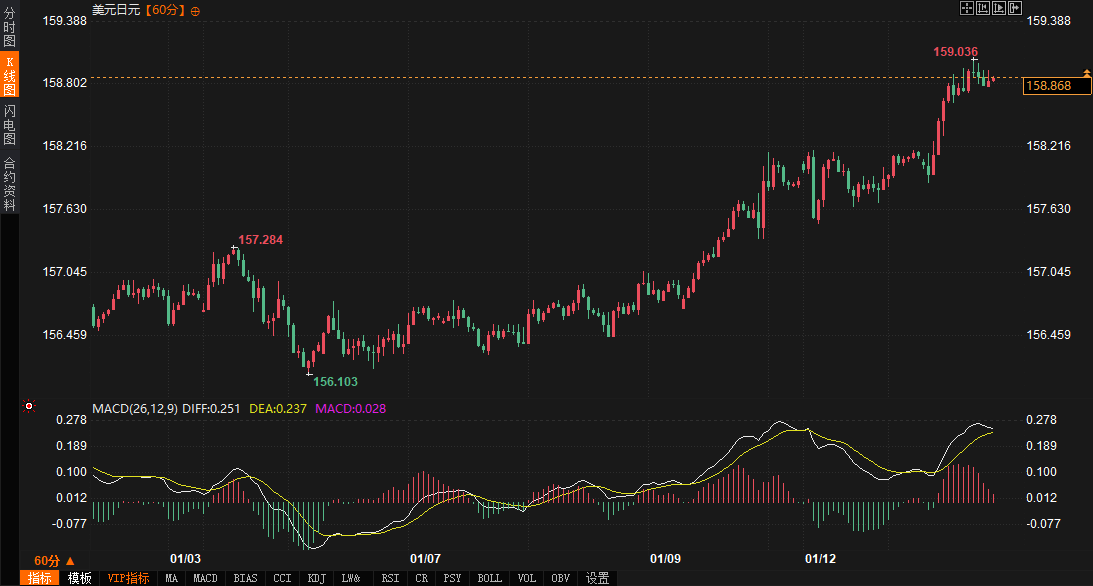1093x586 pixels.
Task: Click the jump-to-start axis icon at top right
Action: tap(982, 8)
